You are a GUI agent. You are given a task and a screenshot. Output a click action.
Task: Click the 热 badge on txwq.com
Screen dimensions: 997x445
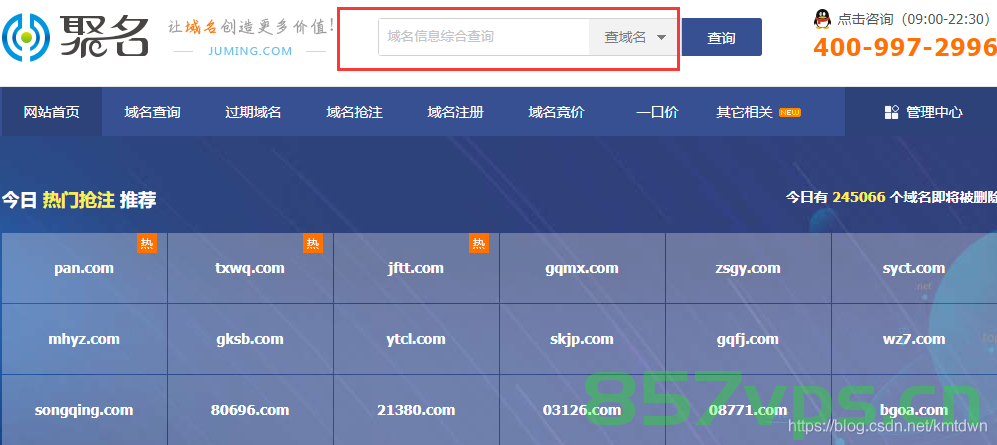(x=313, y=243)
